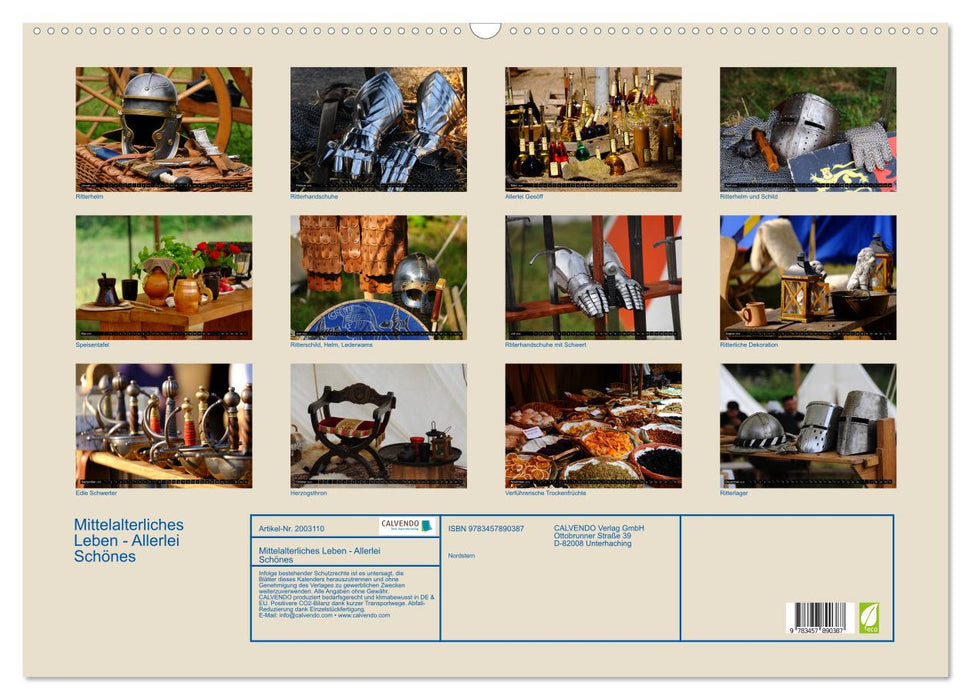Open the Ritterliche Dekoration lantern photo

(x=808, y=277)
